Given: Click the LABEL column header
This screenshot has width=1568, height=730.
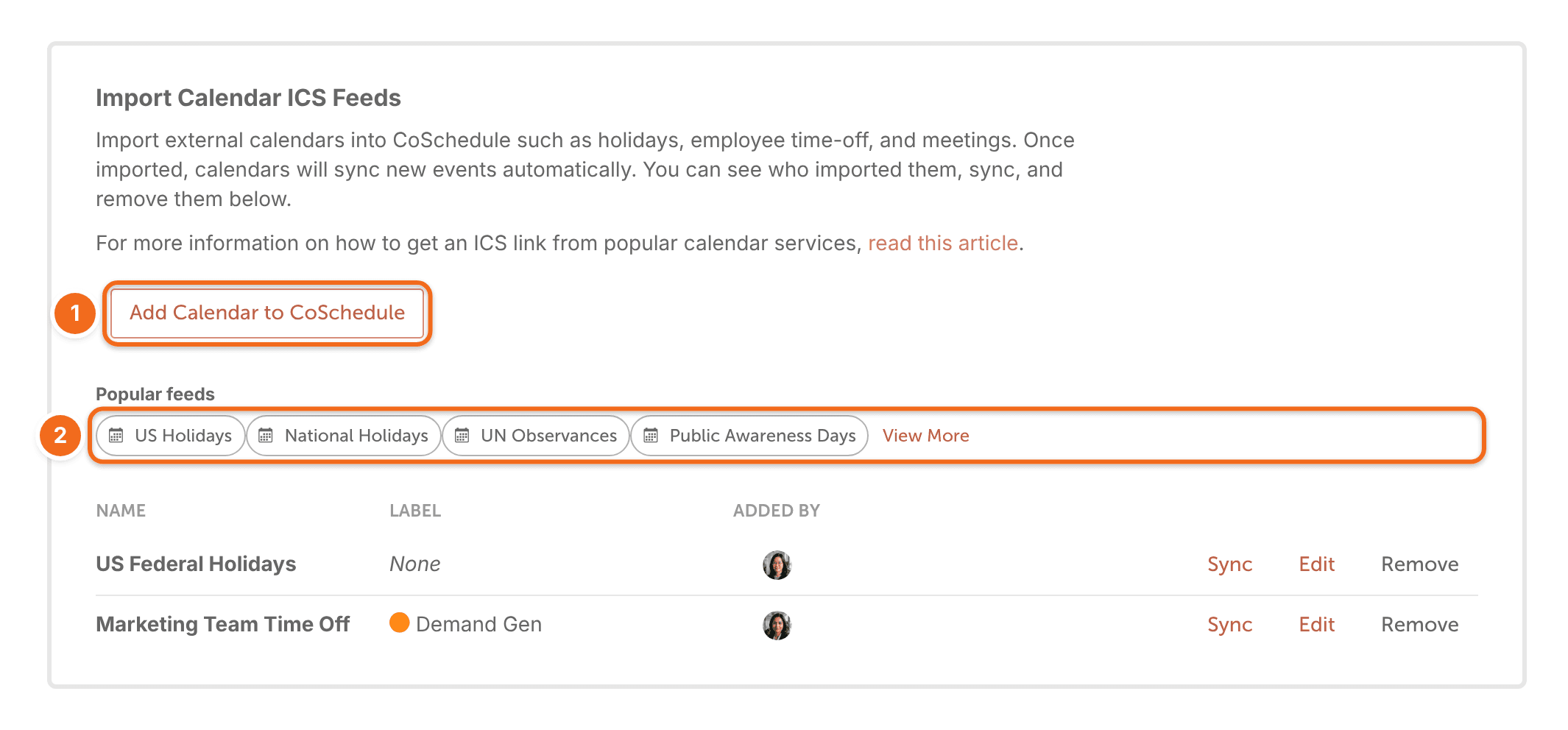Looking at the screenshot, I should pos(415,511).
